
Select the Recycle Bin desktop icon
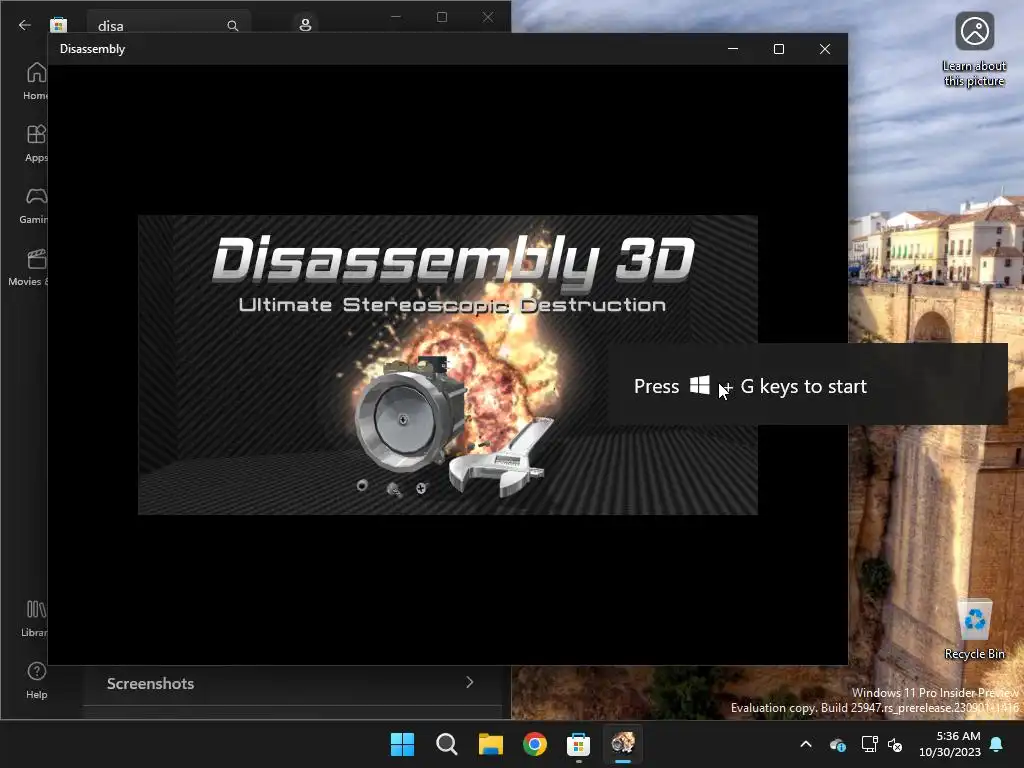(974, 628)
